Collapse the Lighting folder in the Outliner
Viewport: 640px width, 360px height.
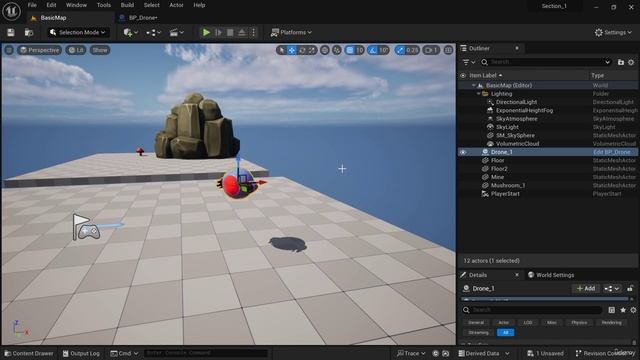tap(478, 94)
